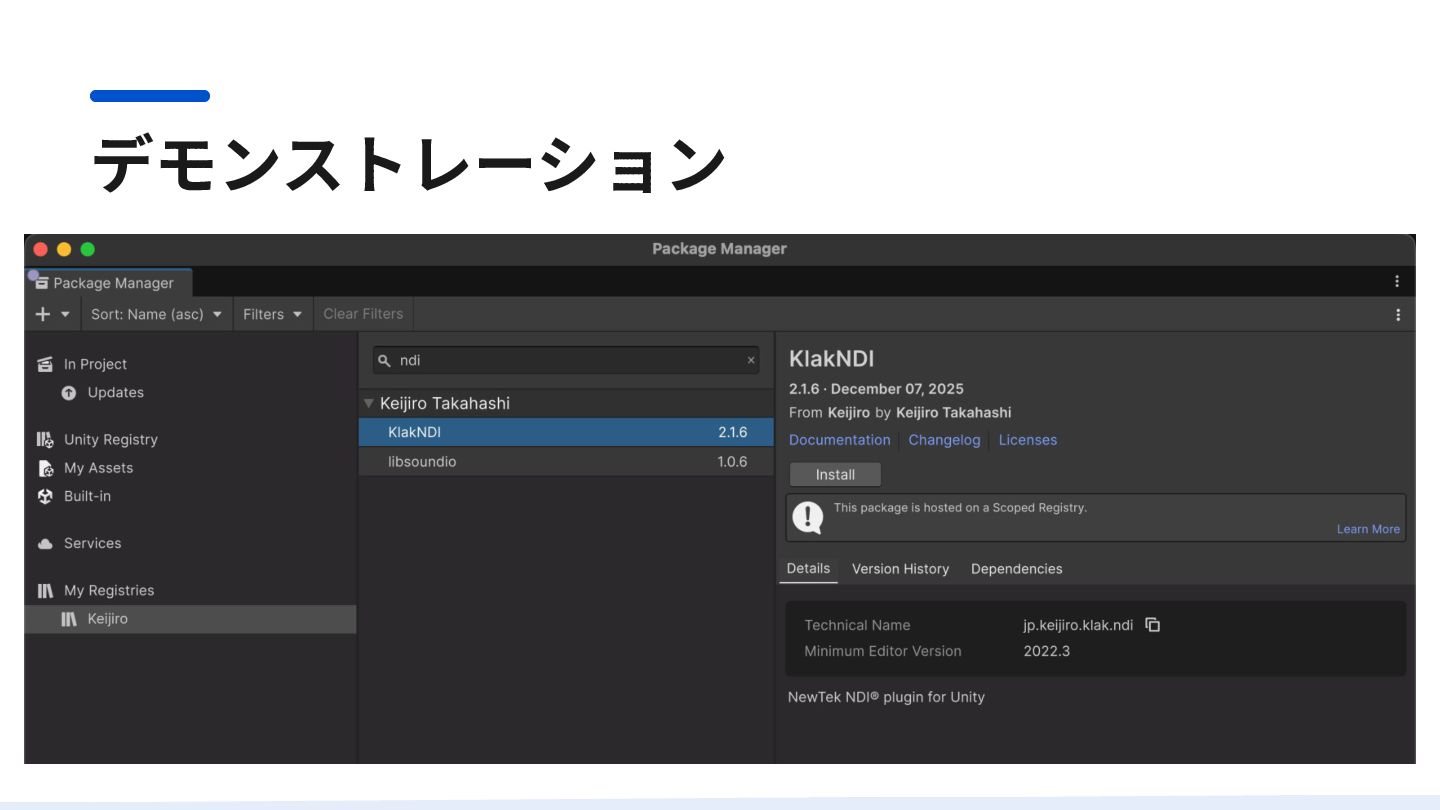The image size is (1440, 810).
Task: Click the Keijiro registry library icon
Action: pos(68,619)
